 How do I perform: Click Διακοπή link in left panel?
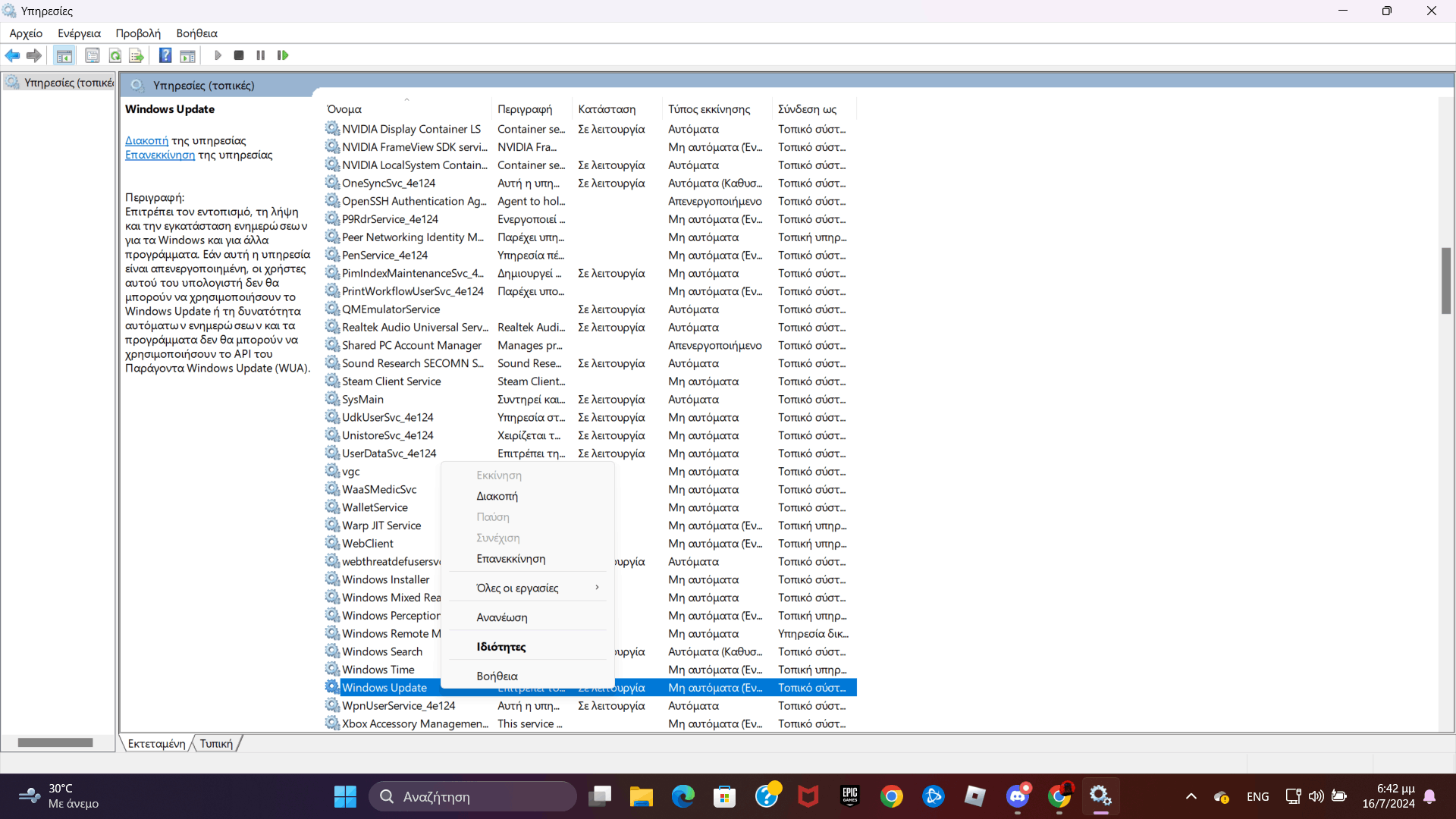(x=146, y=141)
